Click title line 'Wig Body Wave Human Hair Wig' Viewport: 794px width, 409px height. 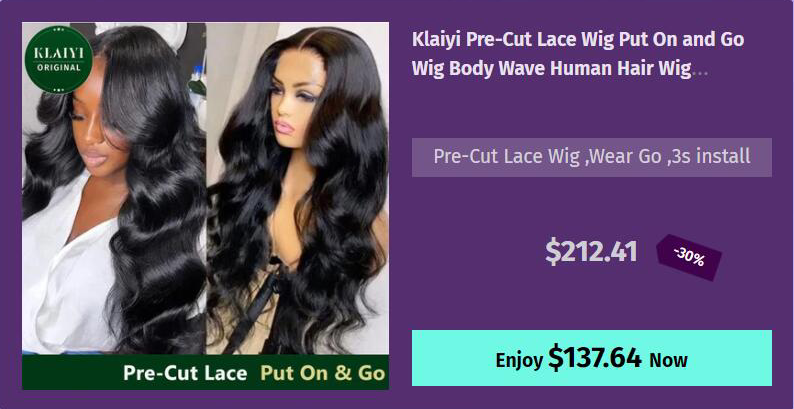pyautogui.click(x=551, y=69)
